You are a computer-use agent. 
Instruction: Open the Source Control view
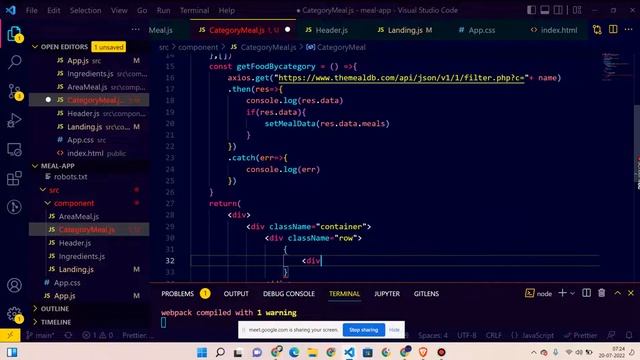point(15,92)
